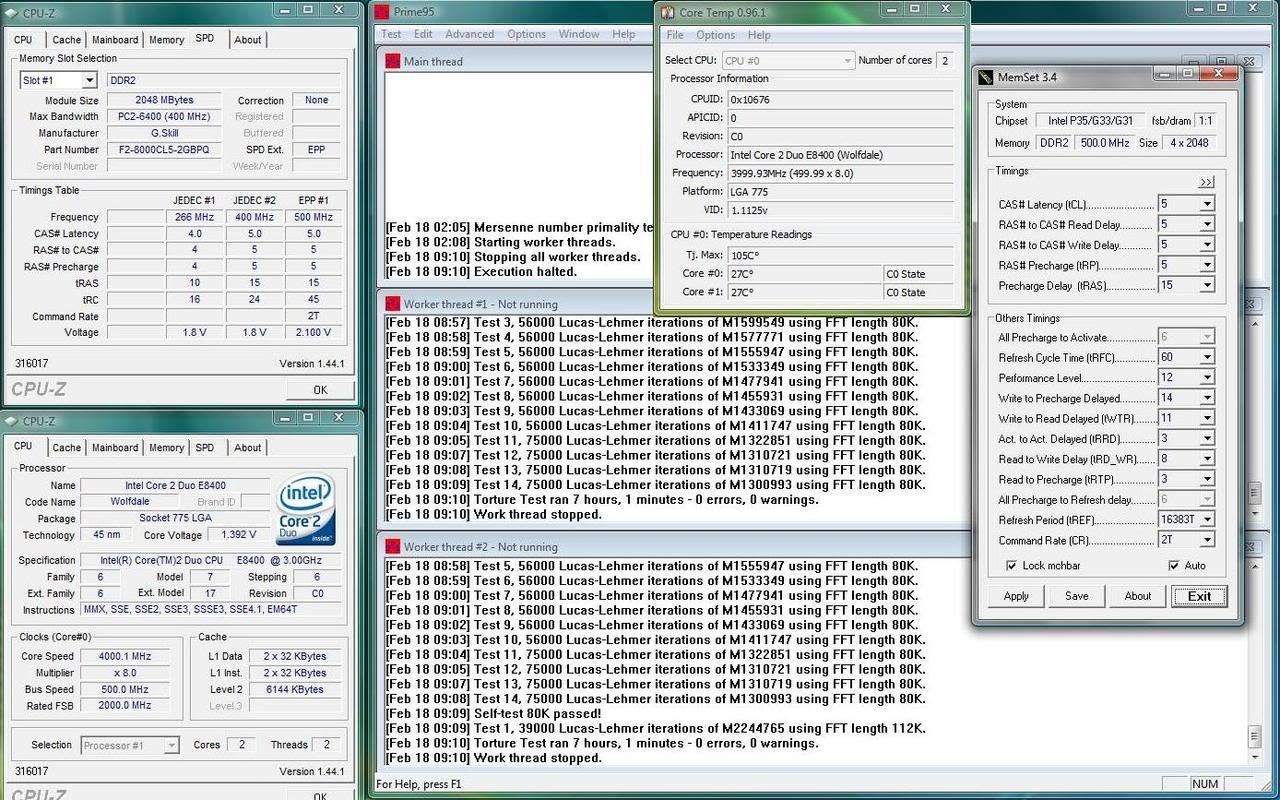Switch to Mainboard tab in the CPU-Z SPD window
The width and height of the screenshot is (1280, 800).
pos(115,40)
